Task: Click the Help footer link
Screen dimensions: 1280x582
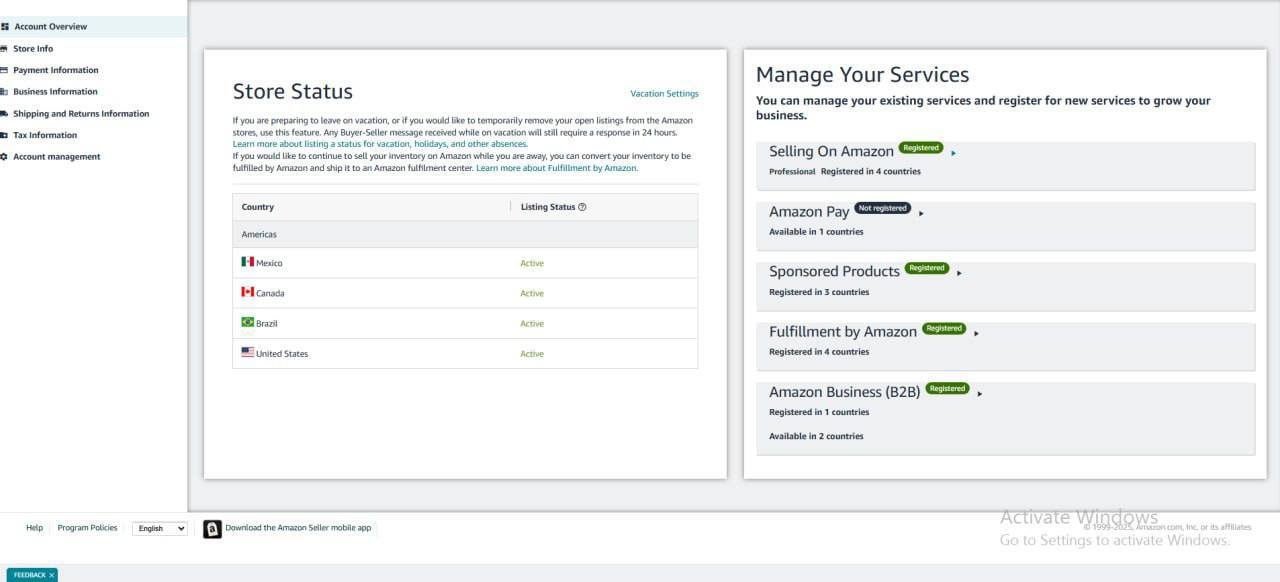Action: 34,528
